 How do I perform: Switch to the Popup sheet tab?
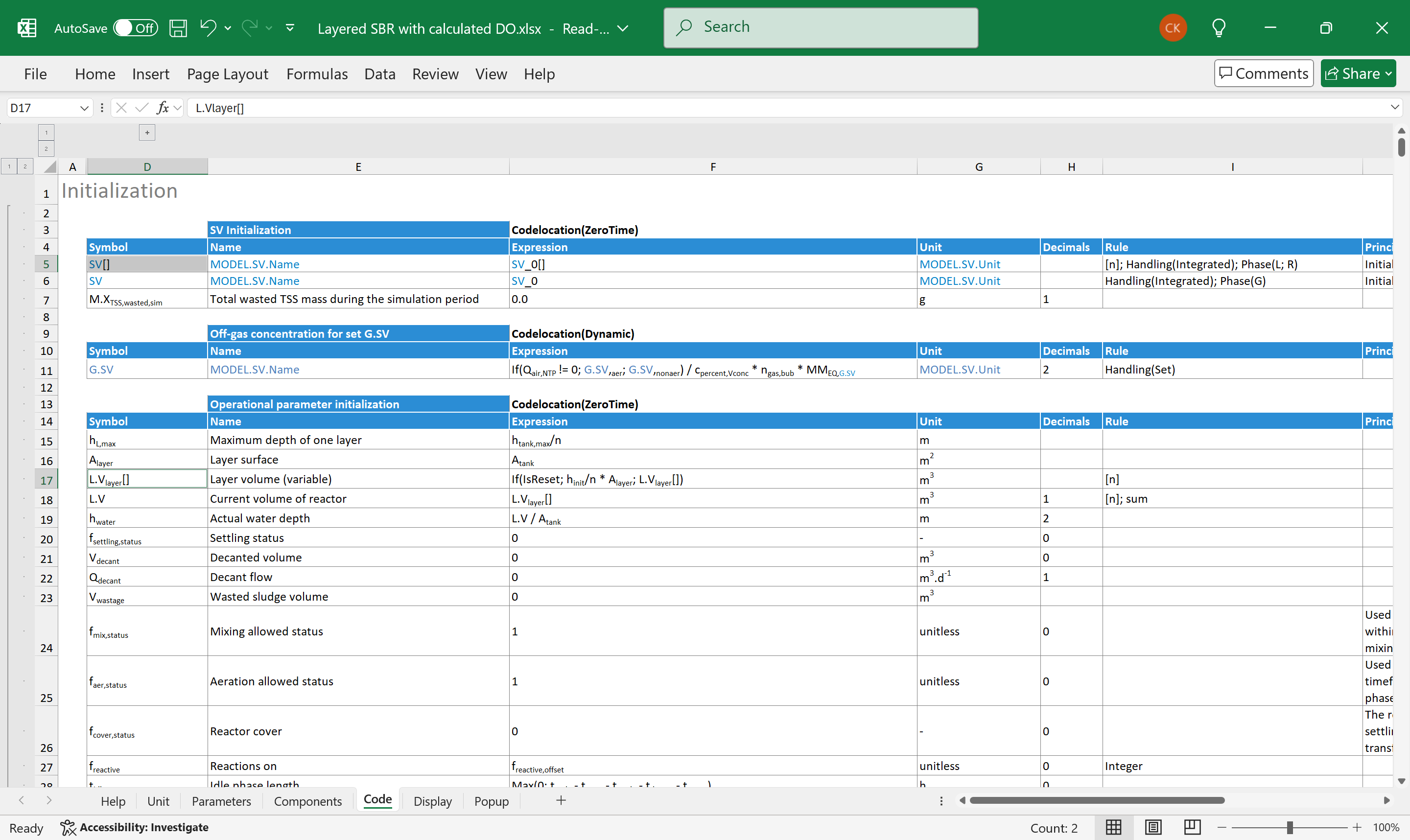[492, 801]
